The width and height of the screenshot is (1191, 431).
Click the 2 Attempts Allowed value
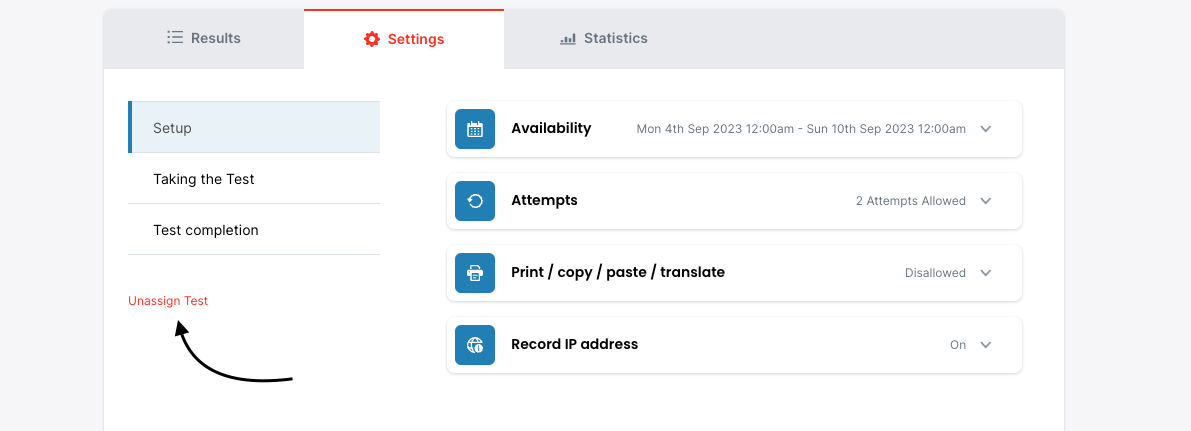tap(910, 201)
